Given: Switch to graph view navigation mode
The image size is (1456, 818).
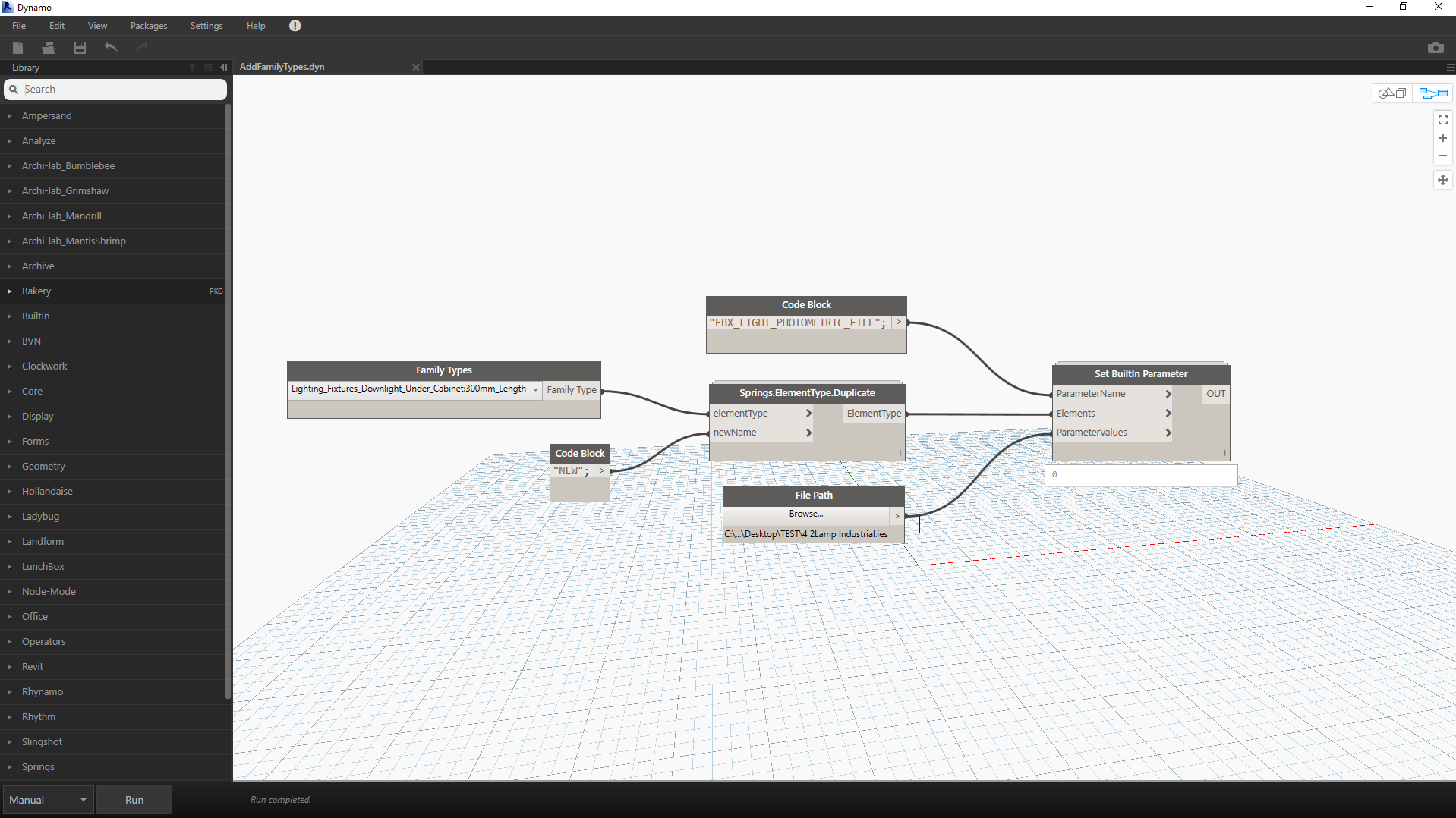Looking at the screenshot, I should point(1433,93).
